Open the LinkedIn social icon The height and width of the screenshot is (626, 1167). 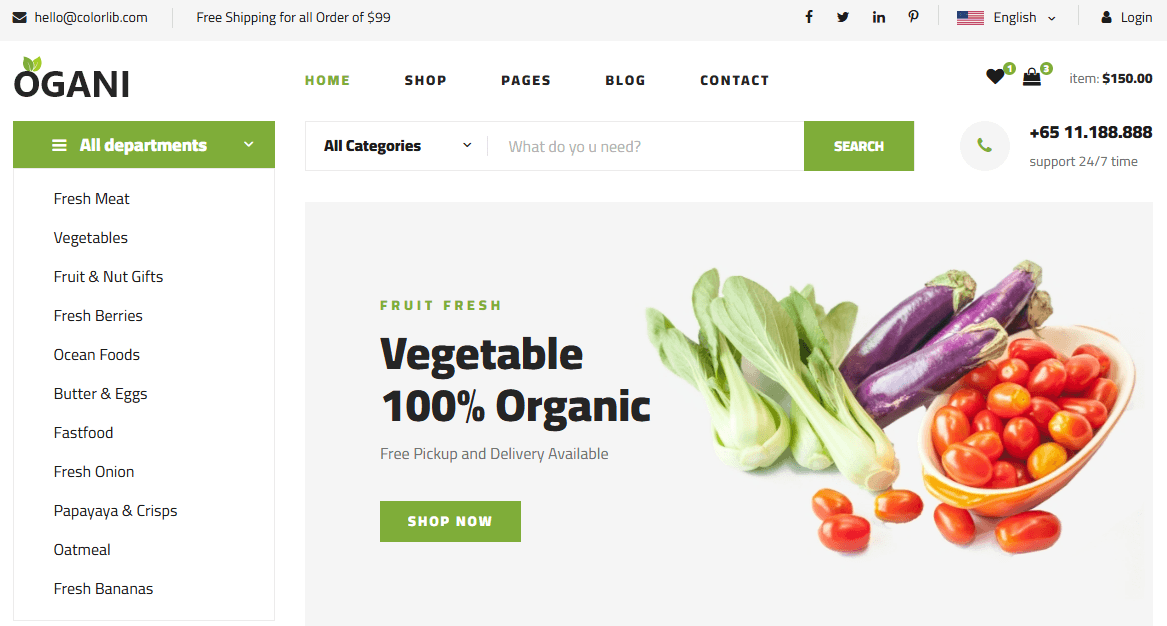click(x=879, y=16)
